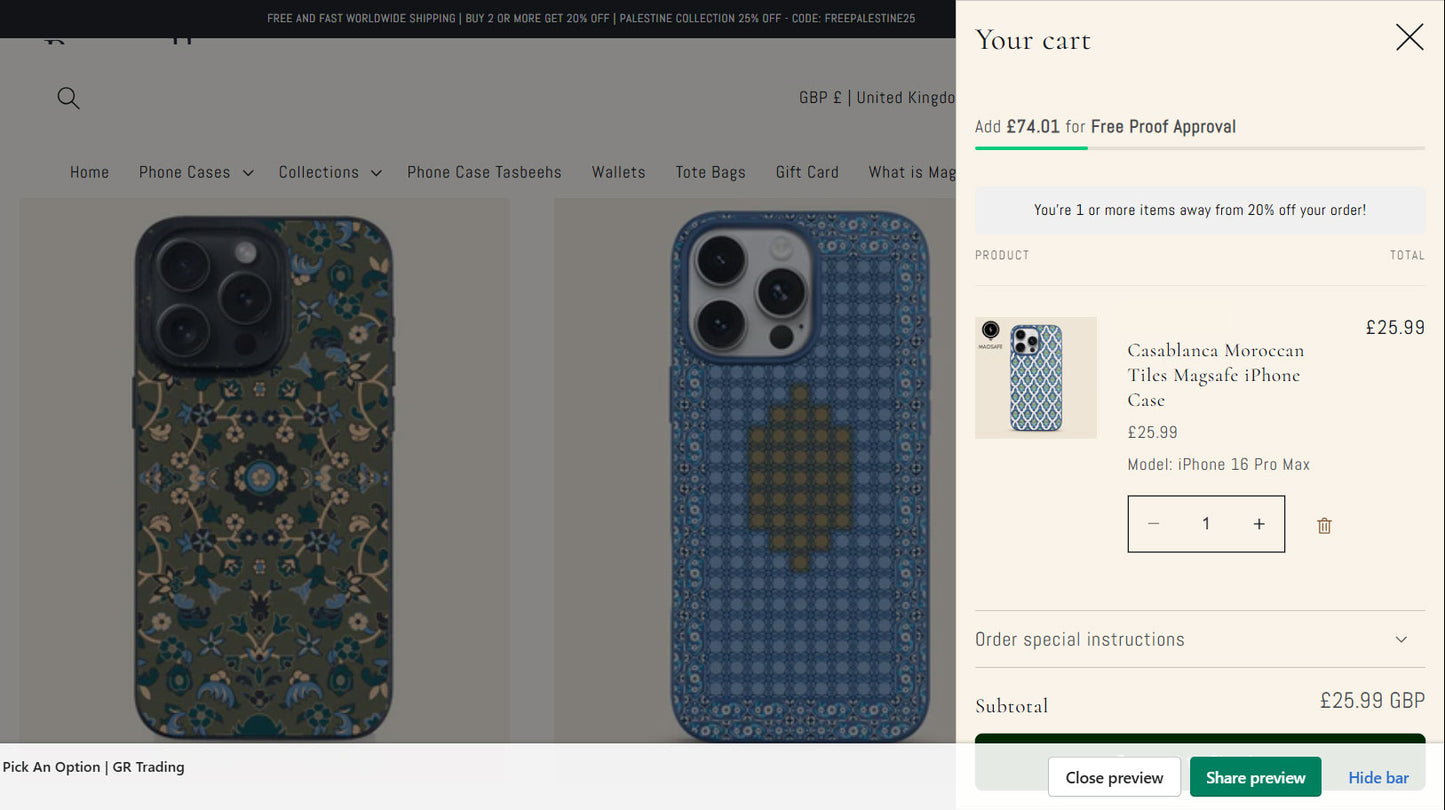Click the Casablanca case thumbnail in cart
The image size is (1445, 810).
point(1036,377)
